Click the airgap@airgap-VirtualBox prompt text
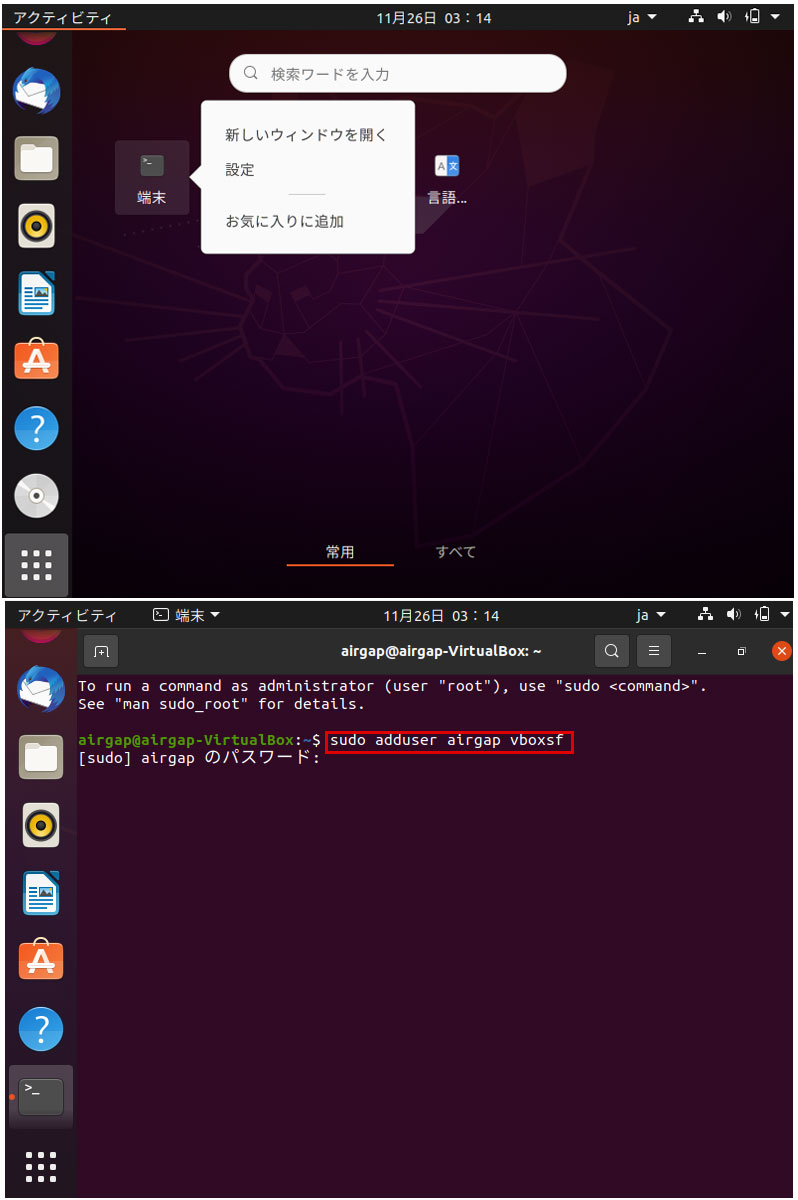The width and height of the screenshot is (798, 1200). pyautogui.click(x=186, y=741)
